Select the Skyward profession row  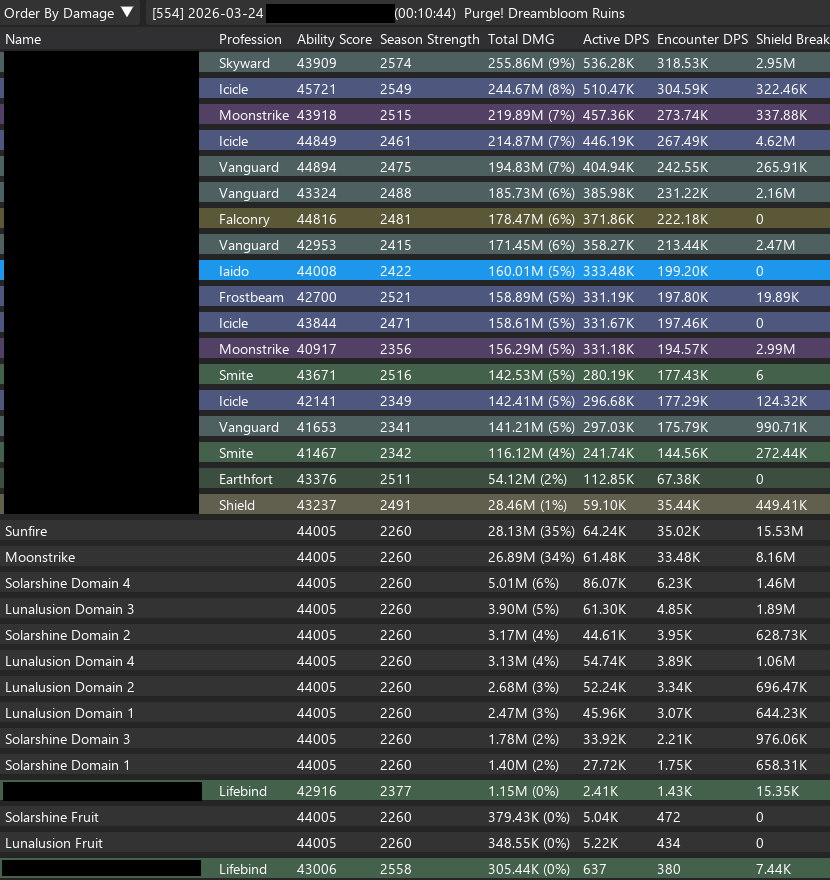pos(415,63)
